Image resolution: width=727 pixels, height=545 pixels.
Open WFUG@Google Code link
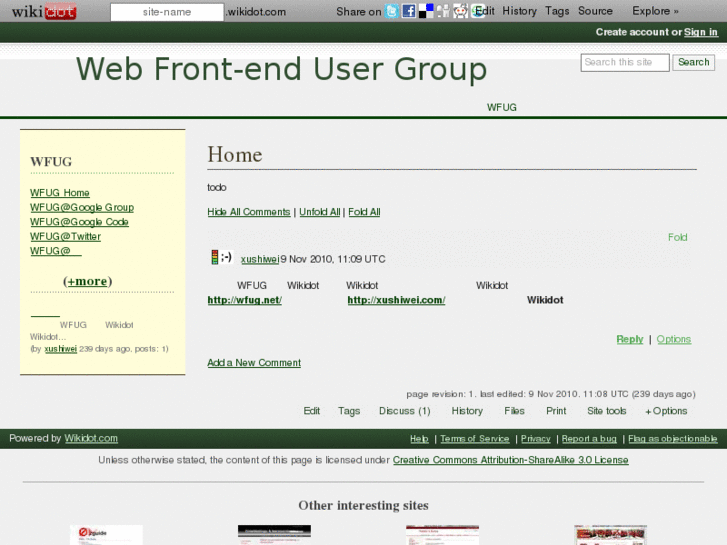point(79,222)
